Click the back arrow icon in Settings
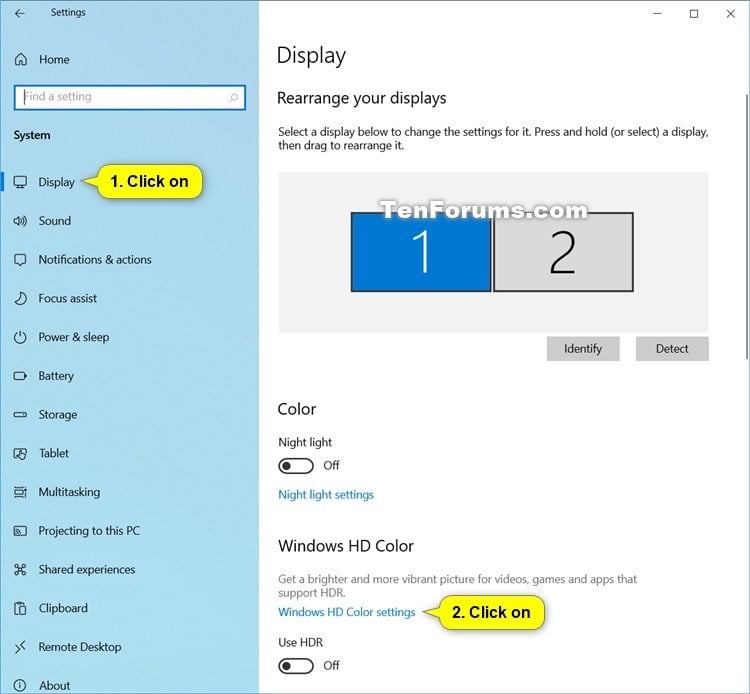Image resolution: width=750 pixels, height=694 pixels. point(20,13)
